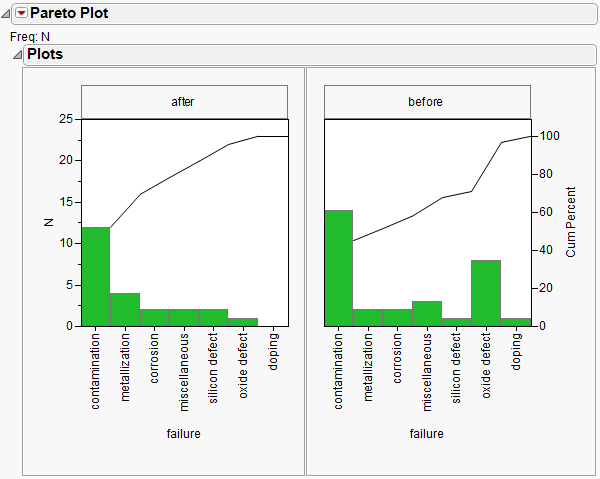
Task: Select the 'after' panel header
Action: pos(184,102)
